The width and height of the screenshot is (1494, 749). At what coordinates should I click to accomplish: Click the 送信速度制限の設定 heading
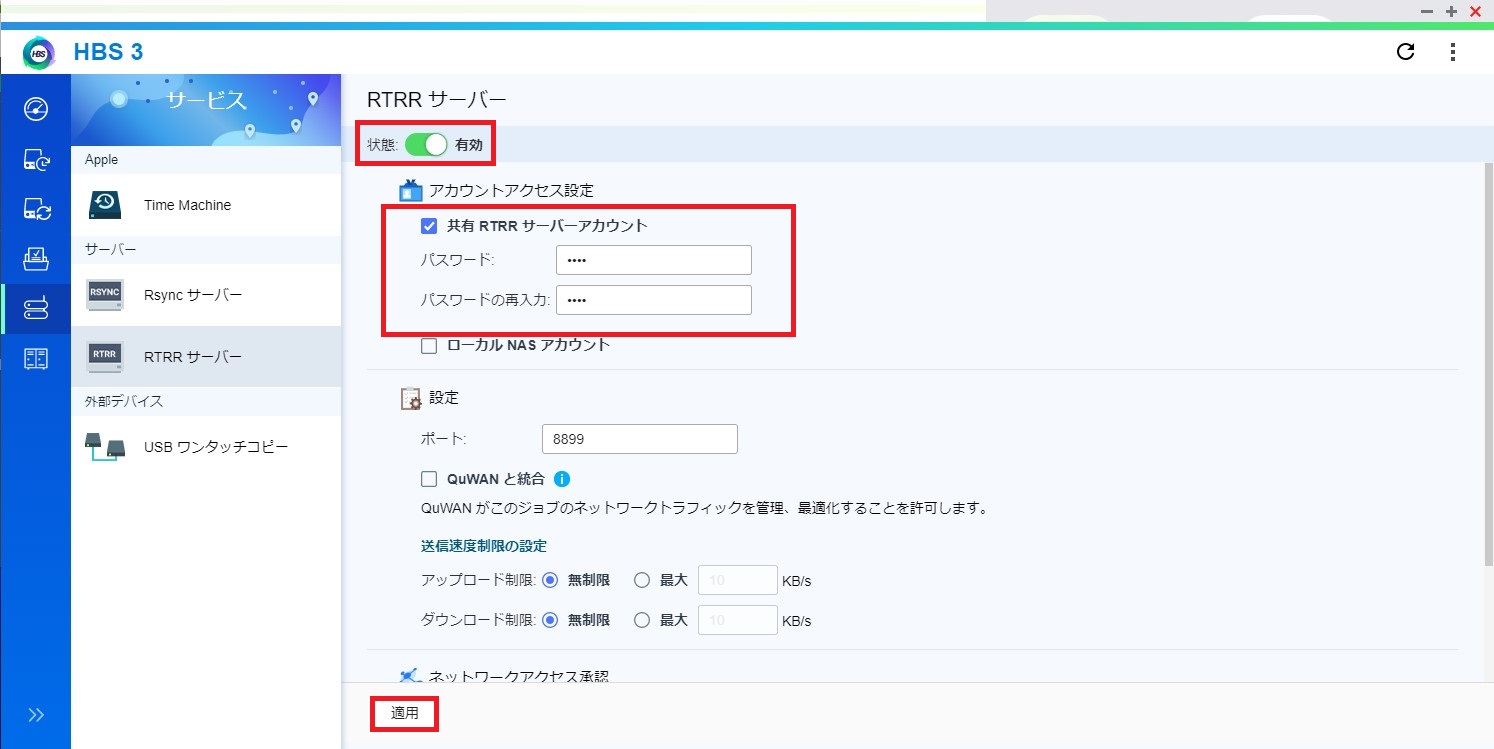[484, 546]
